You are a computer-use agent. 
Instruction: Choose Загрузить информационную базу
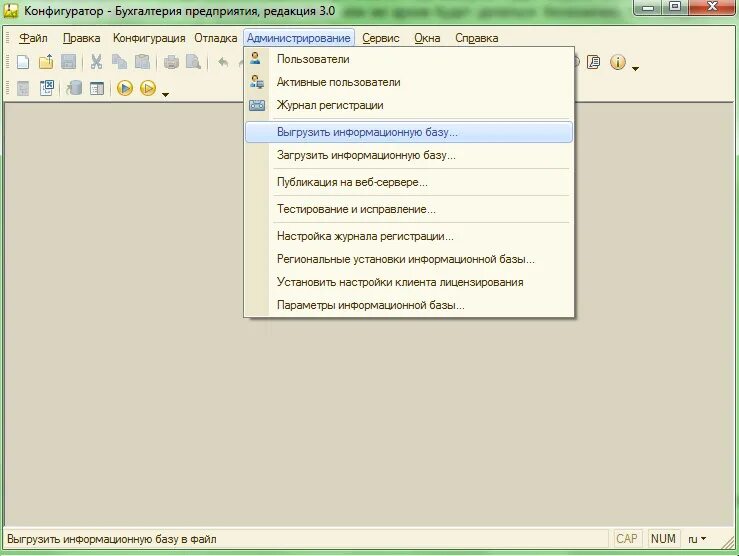tap(409, 155)
